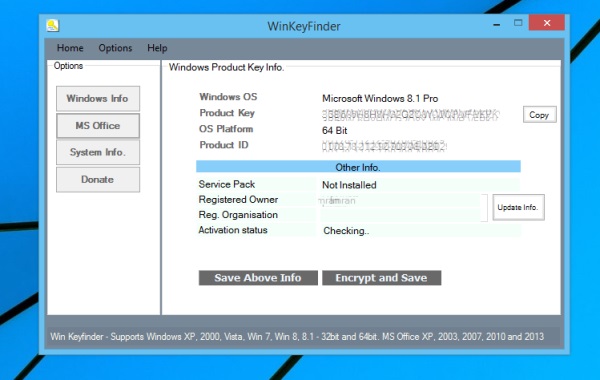Click the Windows OS label
600x380 pixels.
click(228, 97)
